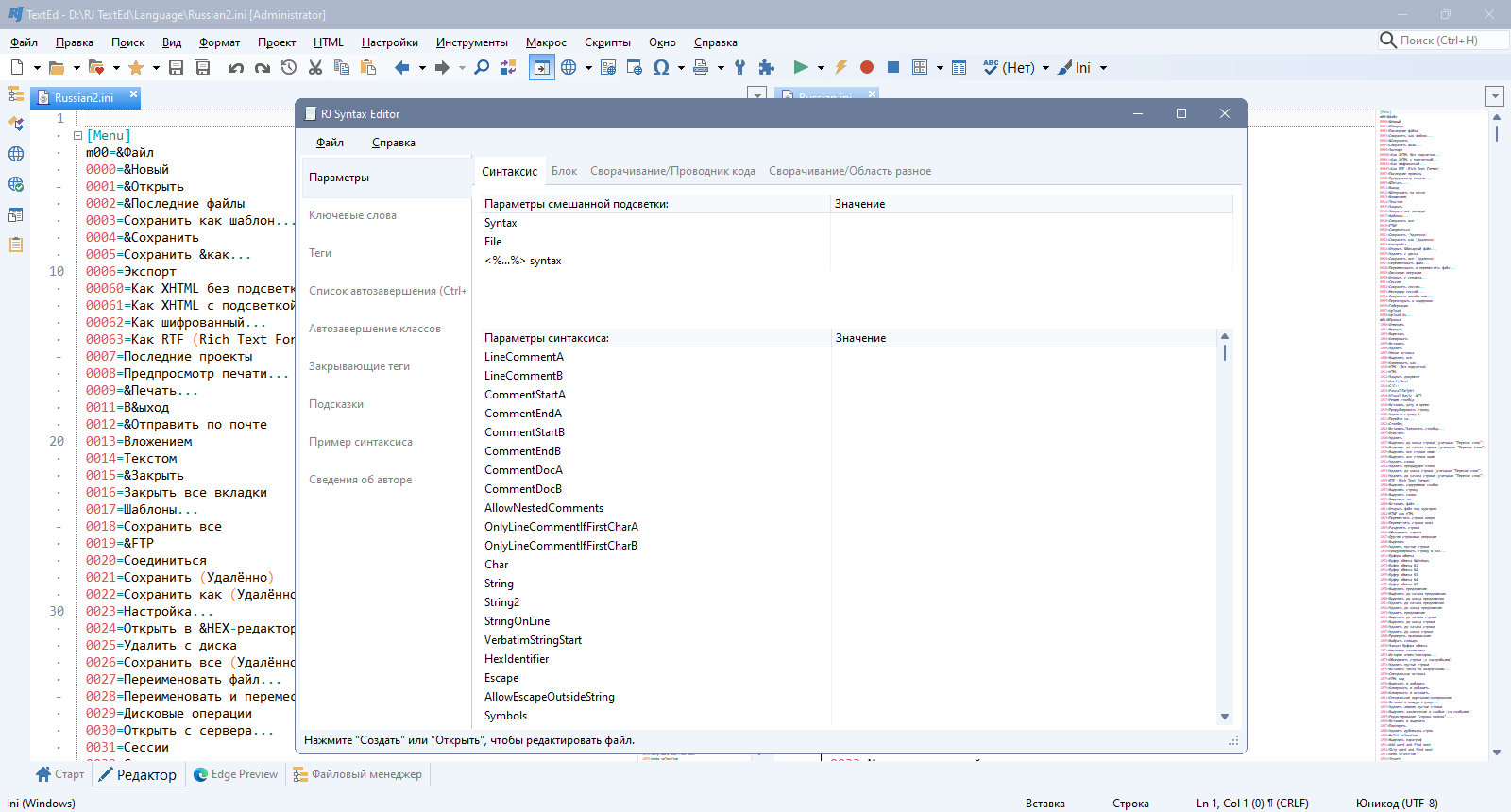Click the open folder toolbar icon
The height and width of the screenshot is (812, 1511).
(57, 67)
